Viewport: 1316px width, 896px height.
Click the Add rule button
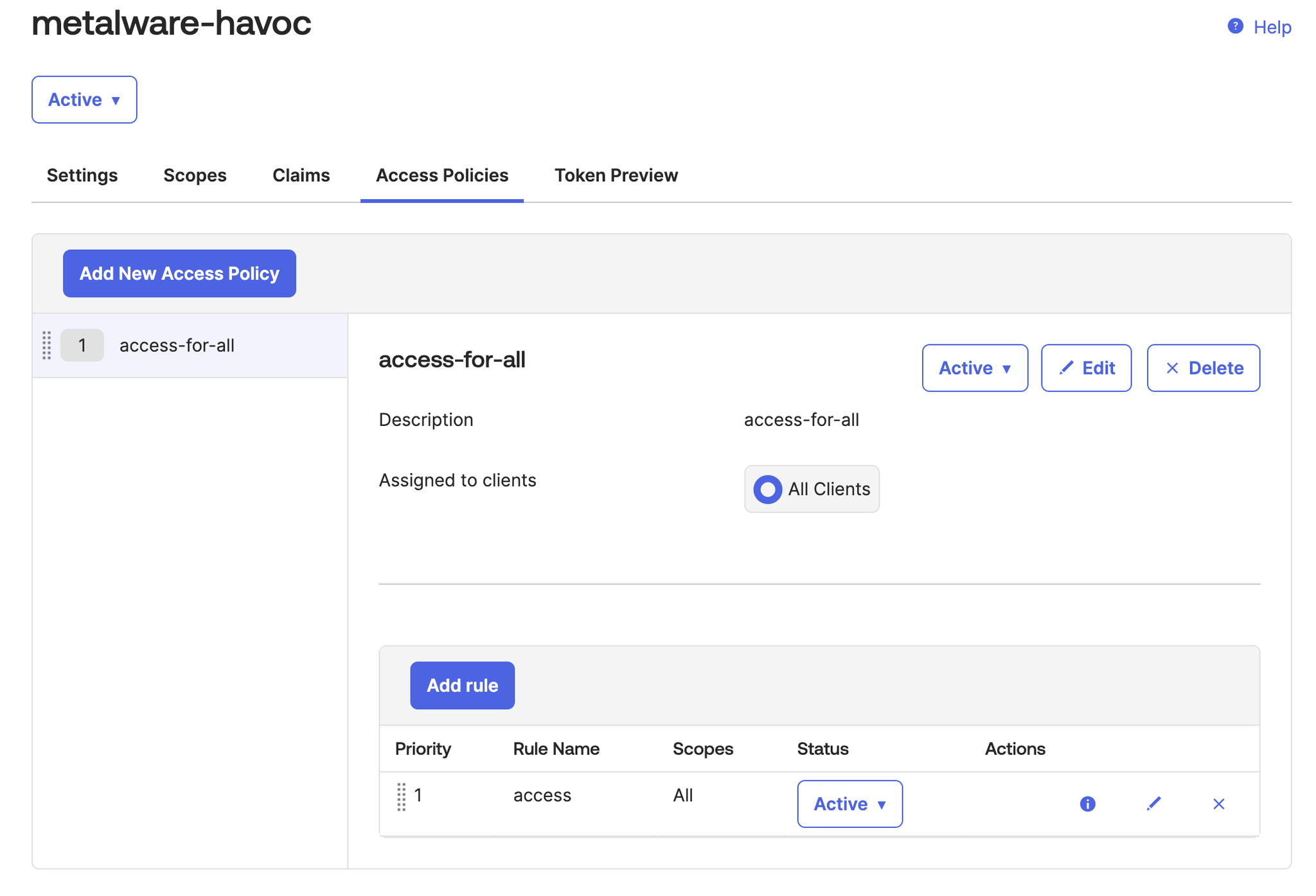(462, 685)
